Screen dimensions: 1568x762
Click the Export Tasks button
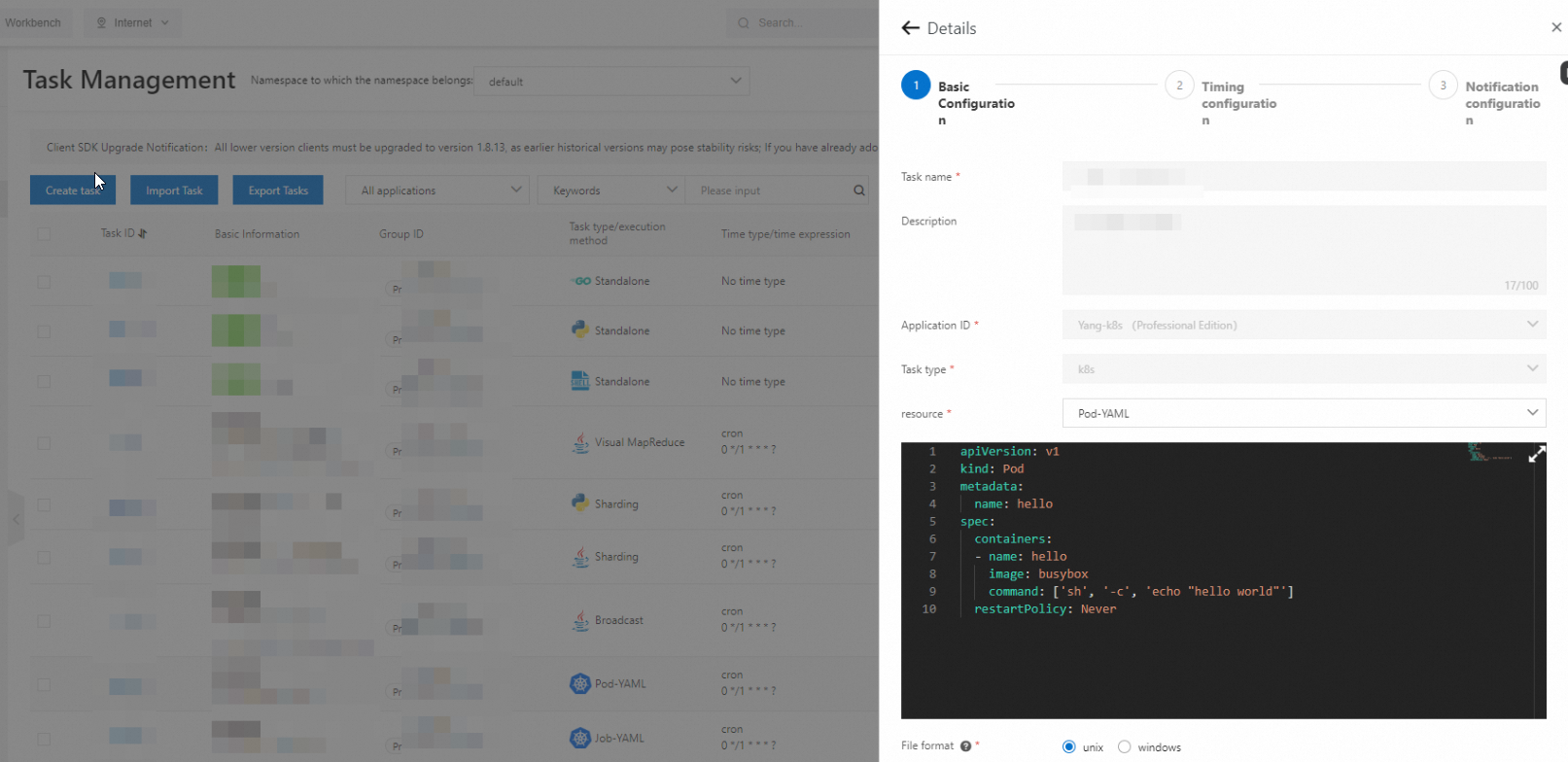point(278,190)
